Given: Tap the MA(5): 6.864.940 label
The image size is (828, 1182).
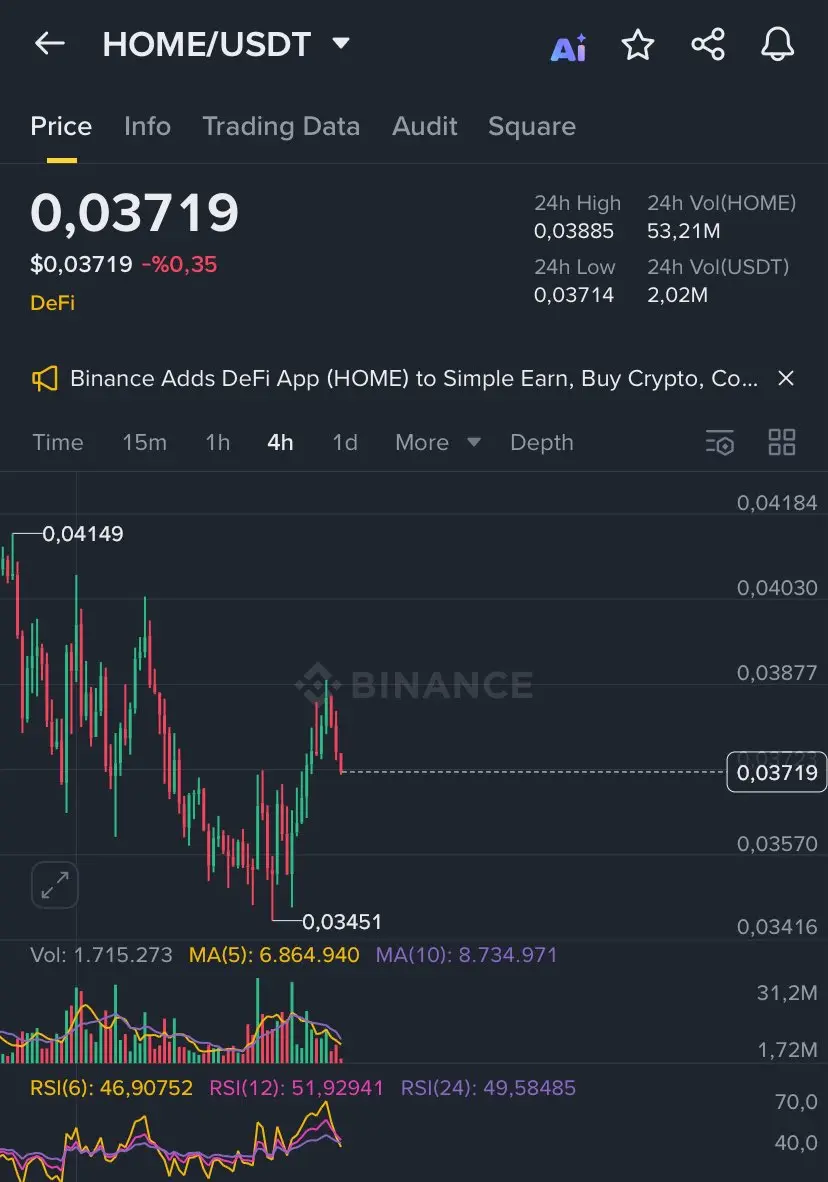Looking at the screenshot, I should click(x=274, y=955).
